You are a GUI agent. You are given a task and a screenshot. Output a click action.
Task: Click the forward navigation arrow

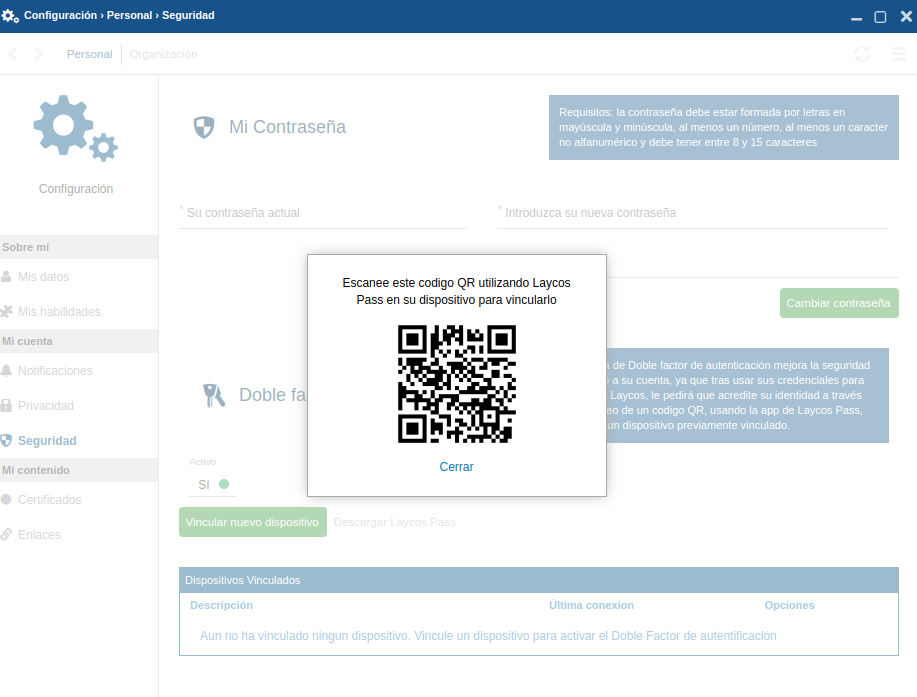pyautogui.click(x=39, y=54)
